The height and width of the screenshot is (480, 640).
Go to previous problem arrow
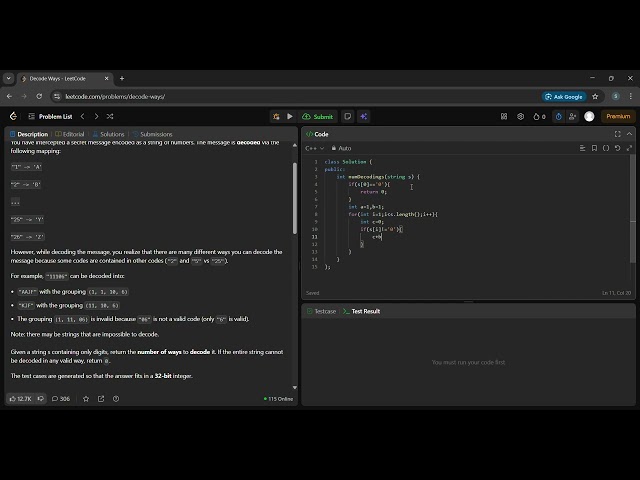point(82,116)
